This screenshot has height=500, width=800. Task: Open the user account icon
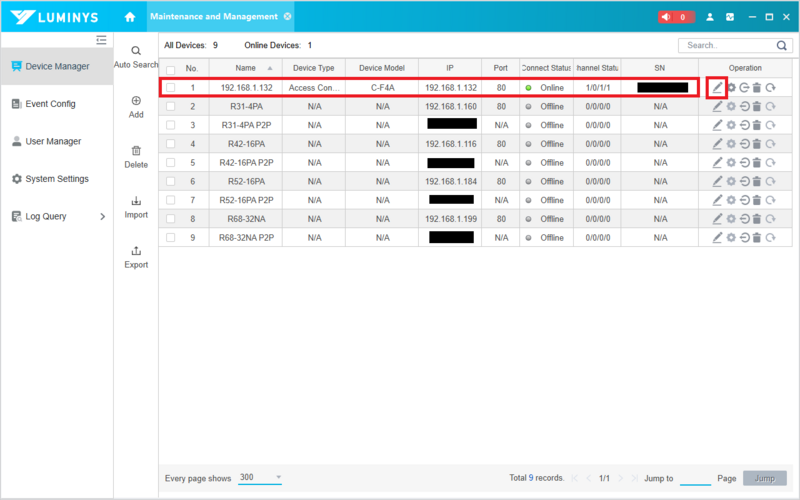[x=710, y=17]
